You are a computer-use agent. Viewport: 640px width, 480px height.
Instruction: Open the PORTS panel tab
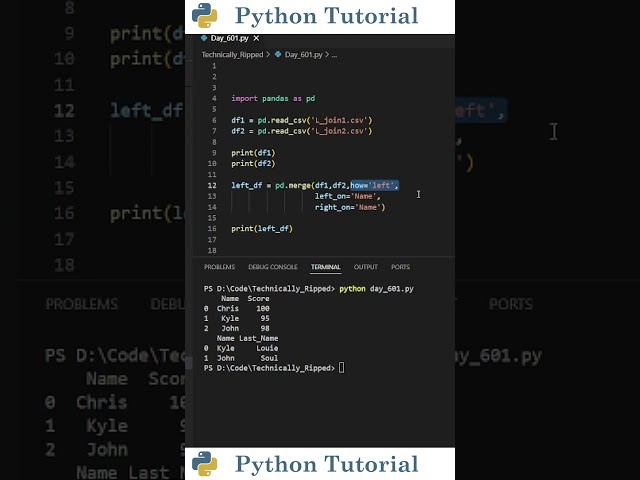(x=400, y=267)
